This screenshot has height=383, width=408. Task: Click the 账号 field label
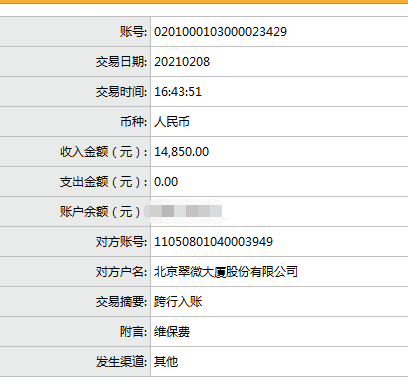click(x=133, y=32)
